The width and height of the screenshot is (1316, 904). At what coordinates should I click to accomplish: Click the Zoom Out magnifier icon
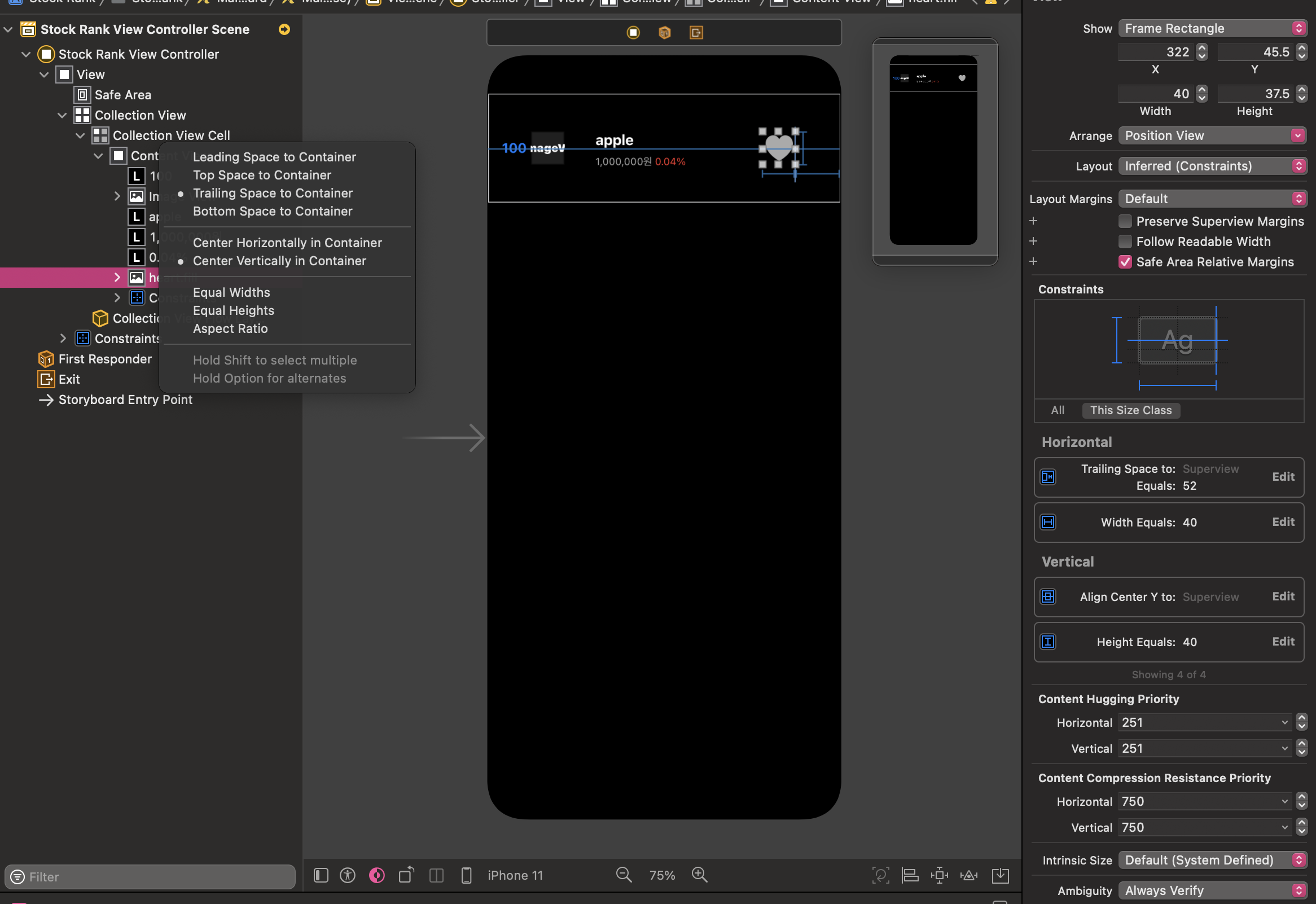pyautogui.click(x=623, y=875)
